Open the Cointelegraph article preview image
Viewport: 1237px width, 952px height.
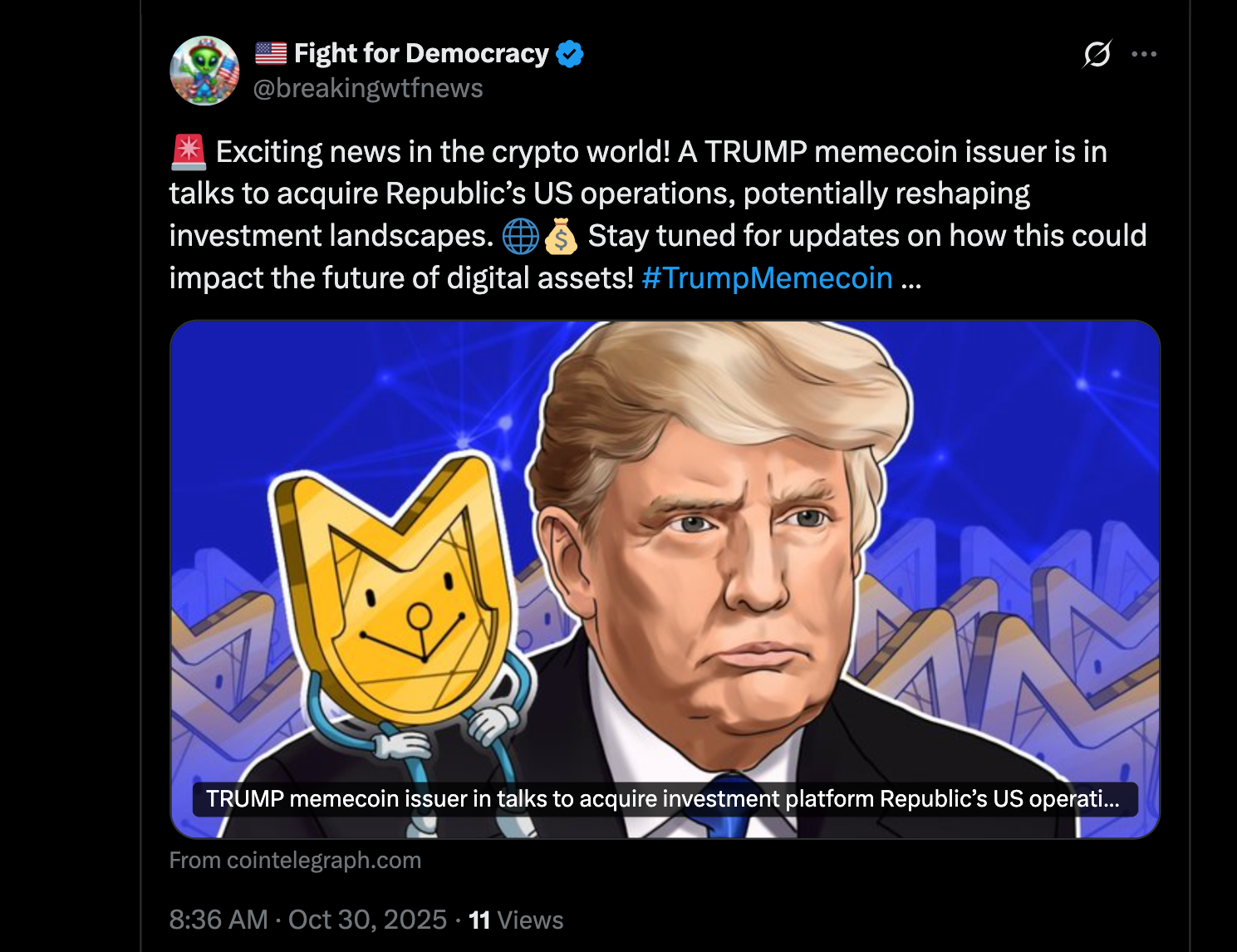pos(665,579)
